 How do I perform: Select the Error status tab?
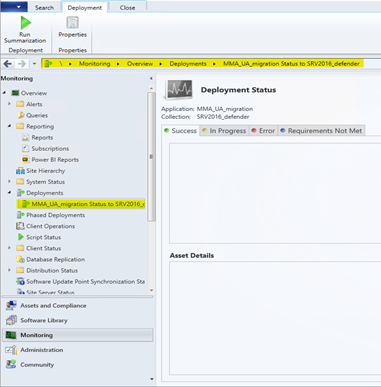coord(263,131)
